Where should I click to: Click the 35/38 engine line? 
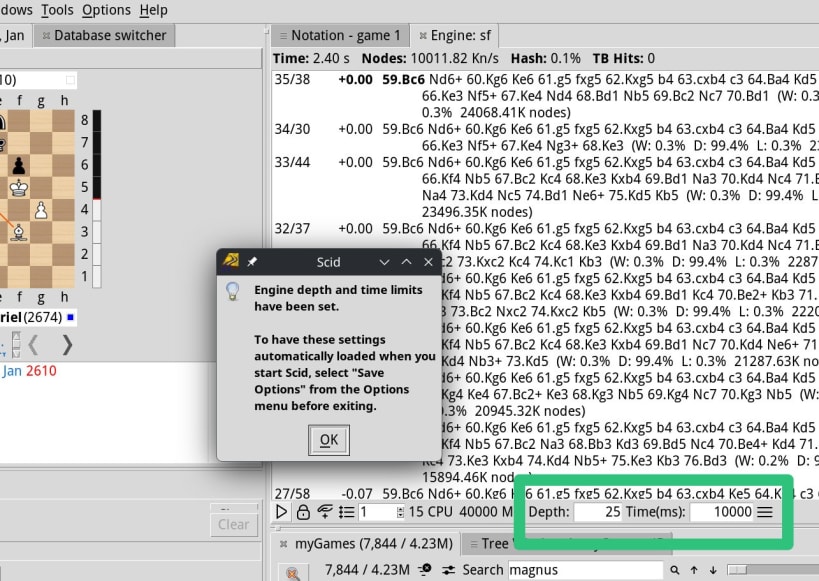pos(545,96)
